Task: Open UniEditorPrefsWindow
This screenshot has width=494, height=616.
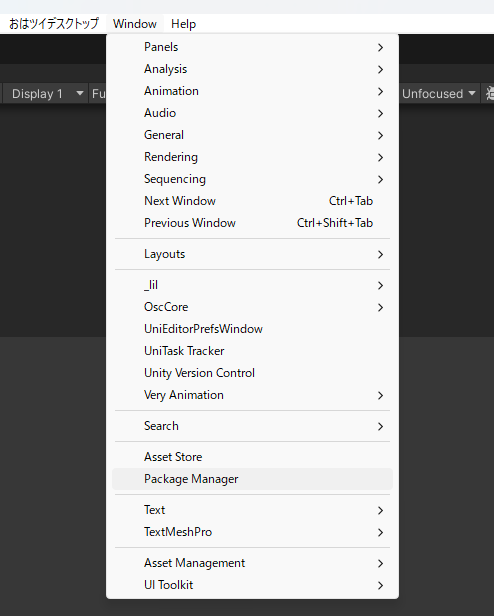Action: tap(252, 329)
